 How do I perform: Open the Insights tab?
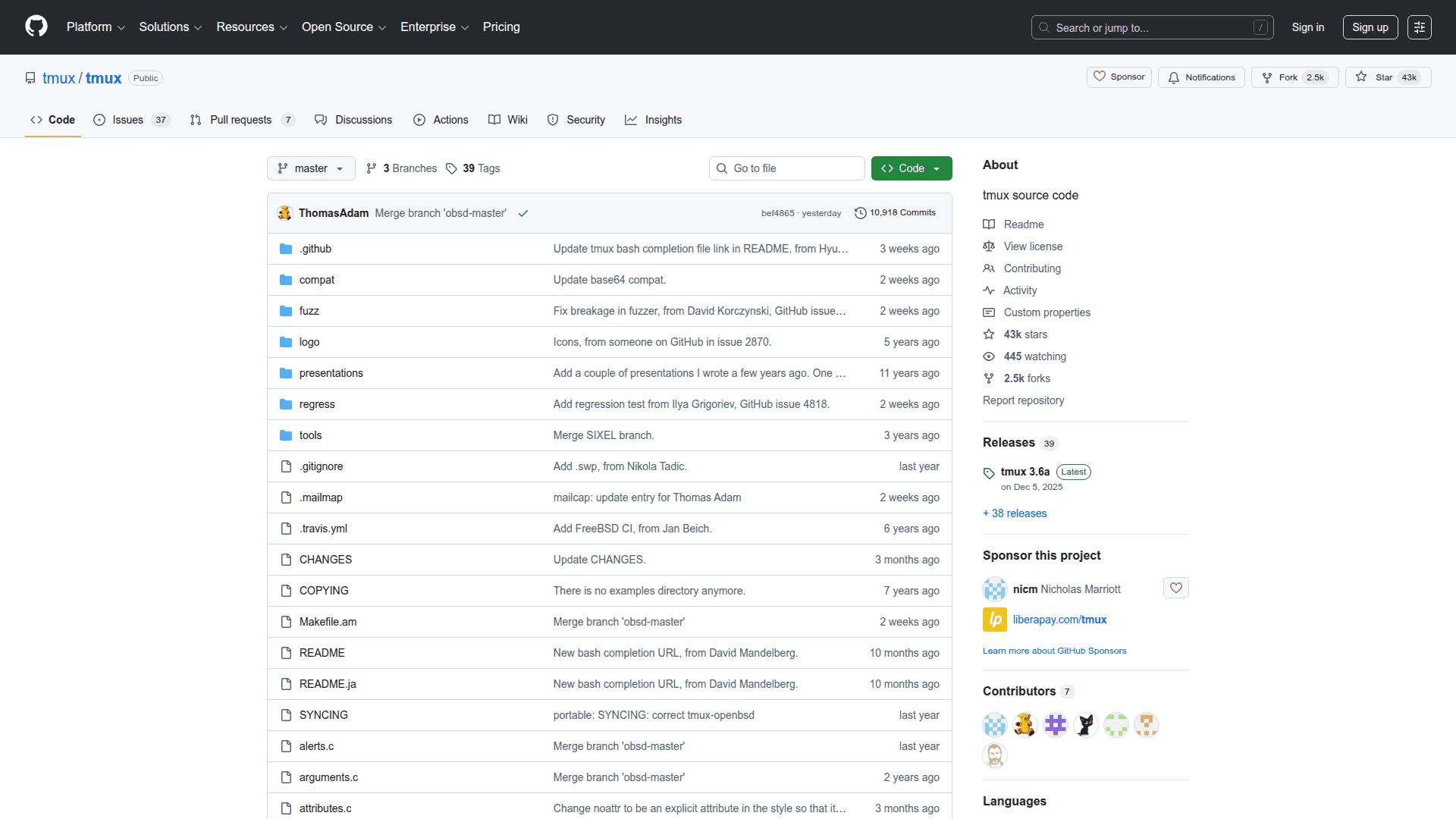pos(653,120)
